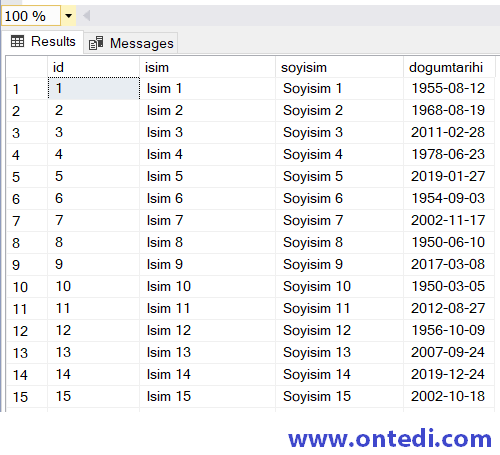500x455 pixels.
Task: Click cell 'Isim 4'
Action: click(x=208, y=155)
